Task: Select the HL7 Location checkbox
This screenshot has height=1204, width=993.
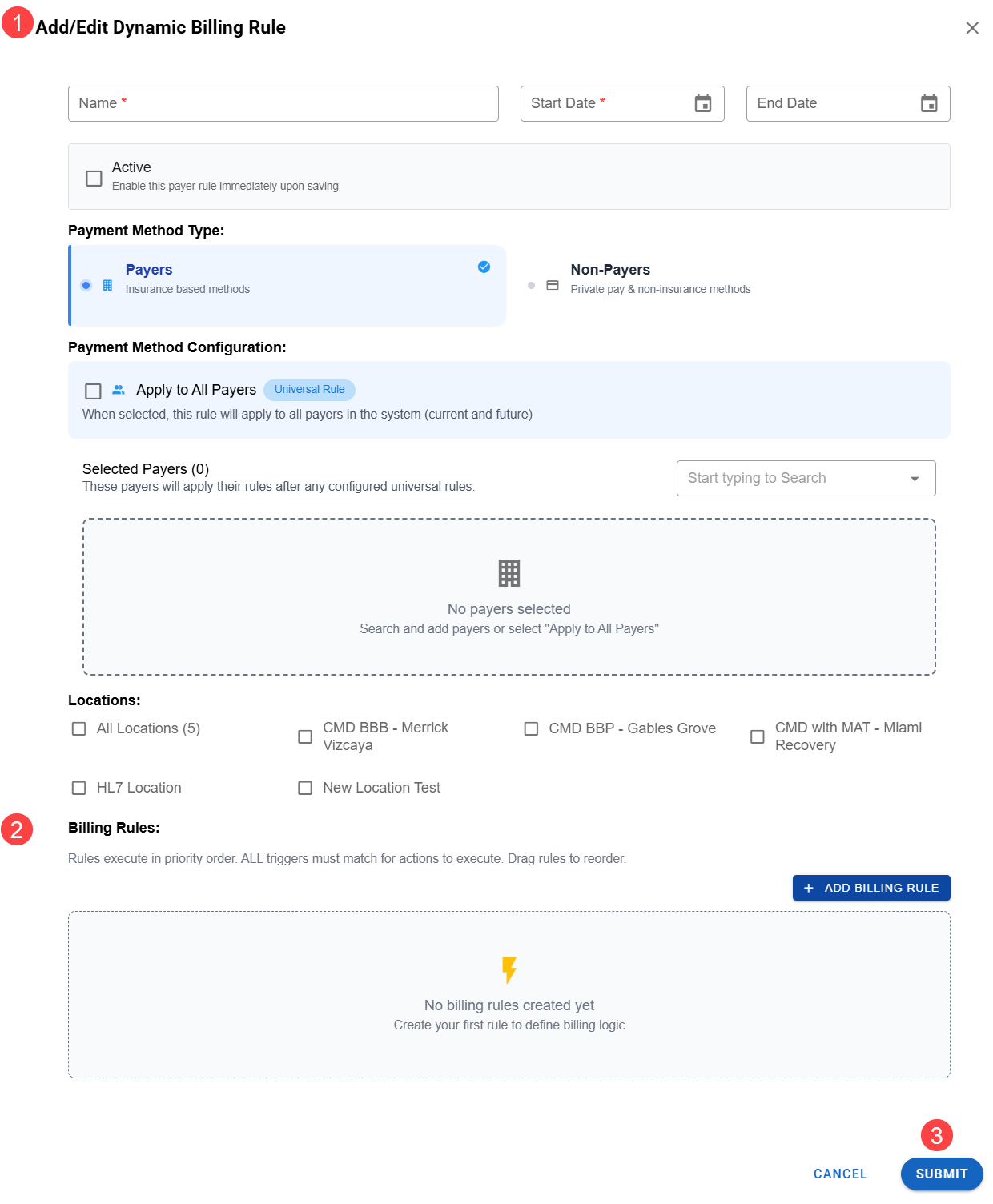Action: click(78, 788)
